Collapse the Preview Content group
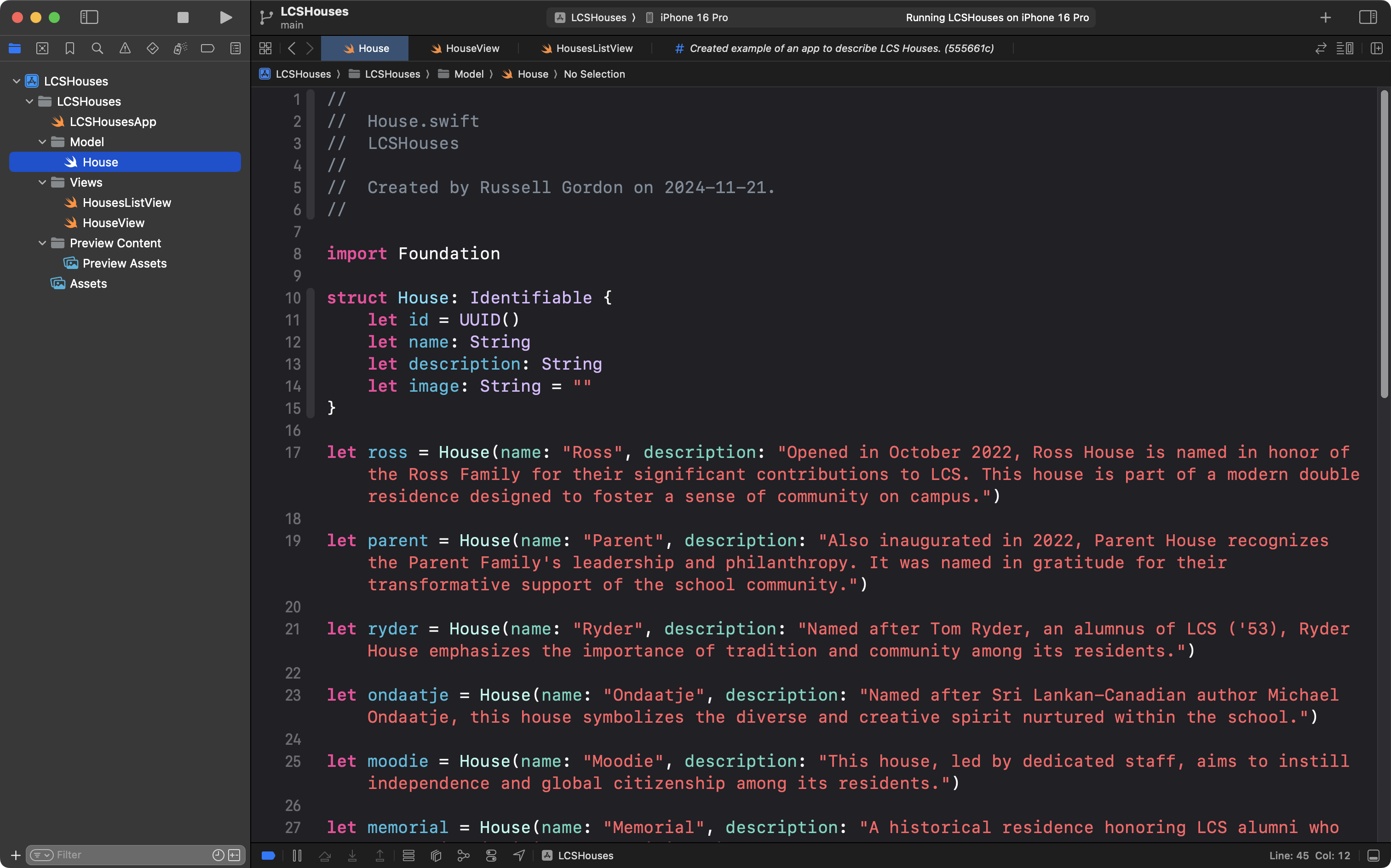Viewport: 1391px width, 868px height. 42,243
